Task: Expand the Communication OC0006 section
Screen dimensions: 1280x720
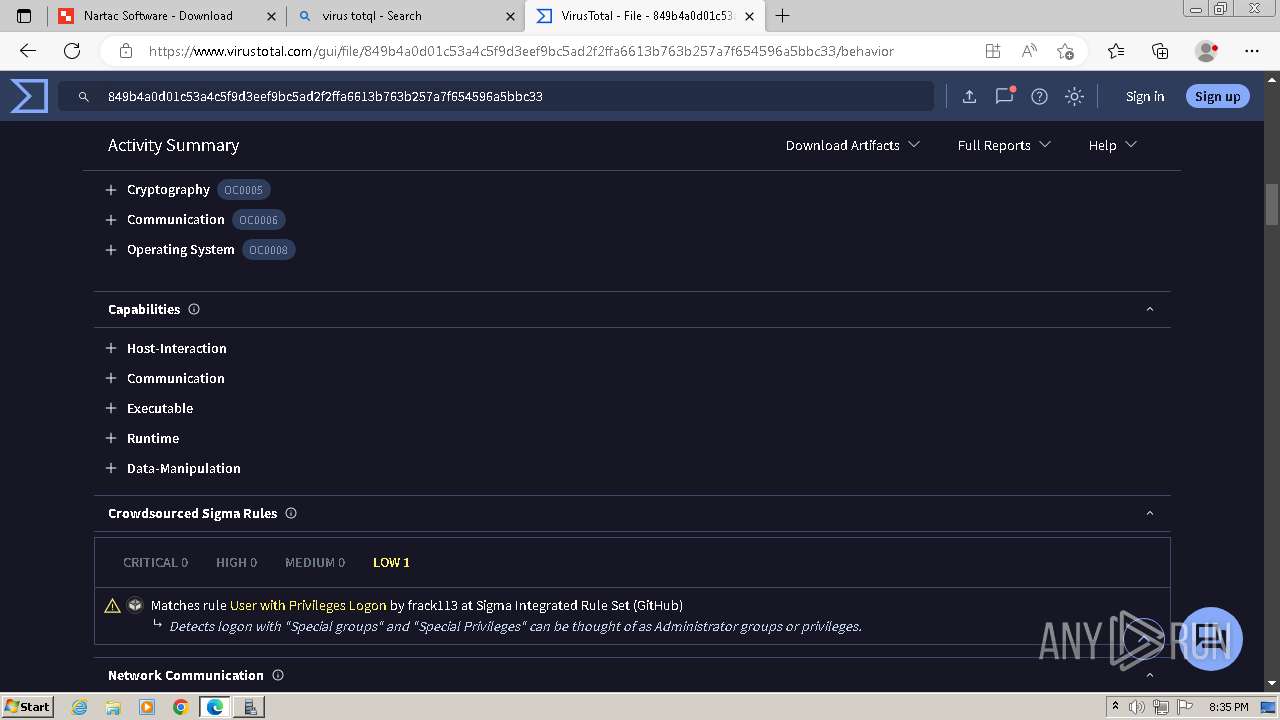Action: [x=111, y=219]
